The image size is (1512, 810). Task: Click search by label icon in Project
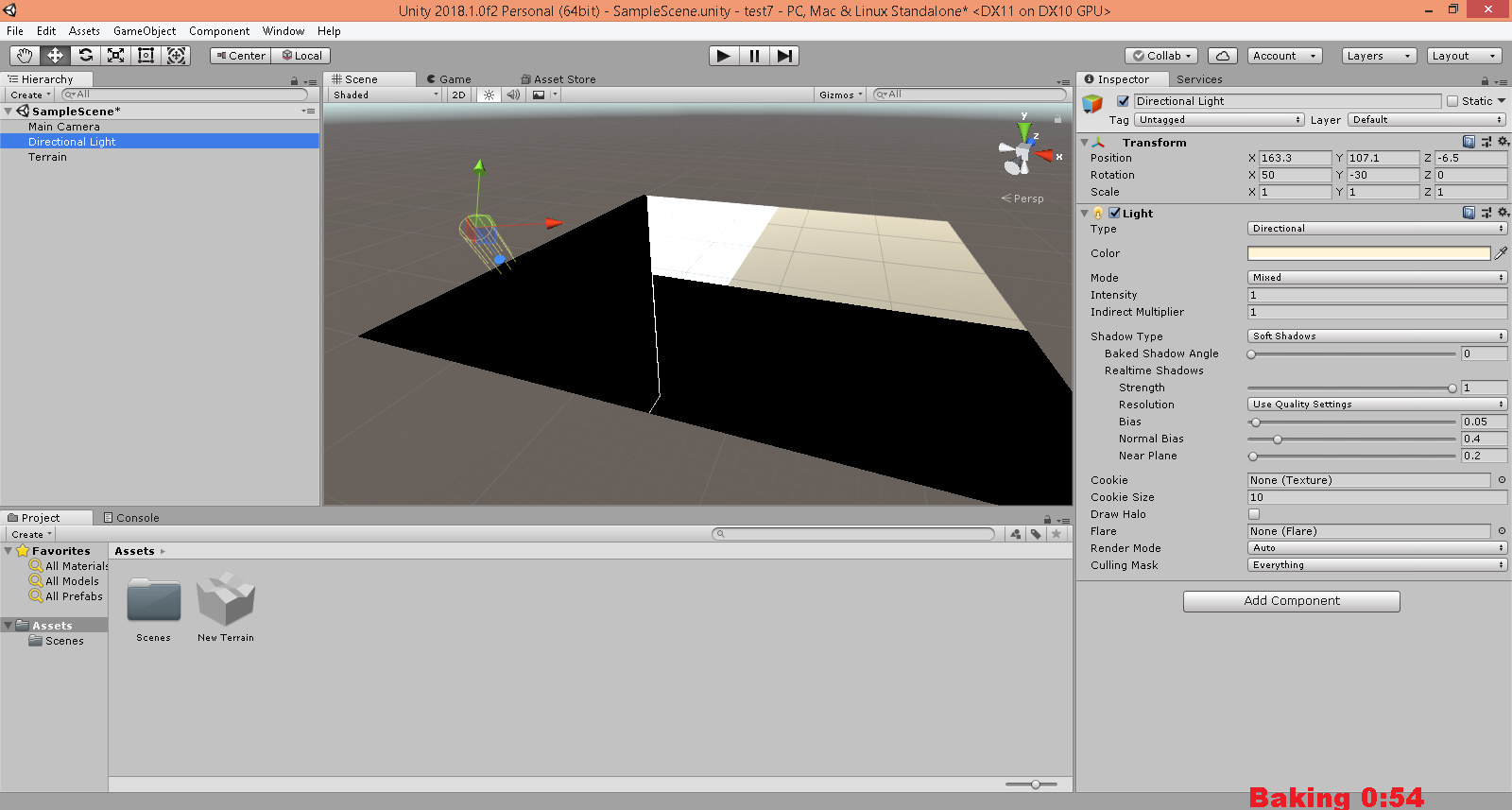click(x=1036, y=534)
